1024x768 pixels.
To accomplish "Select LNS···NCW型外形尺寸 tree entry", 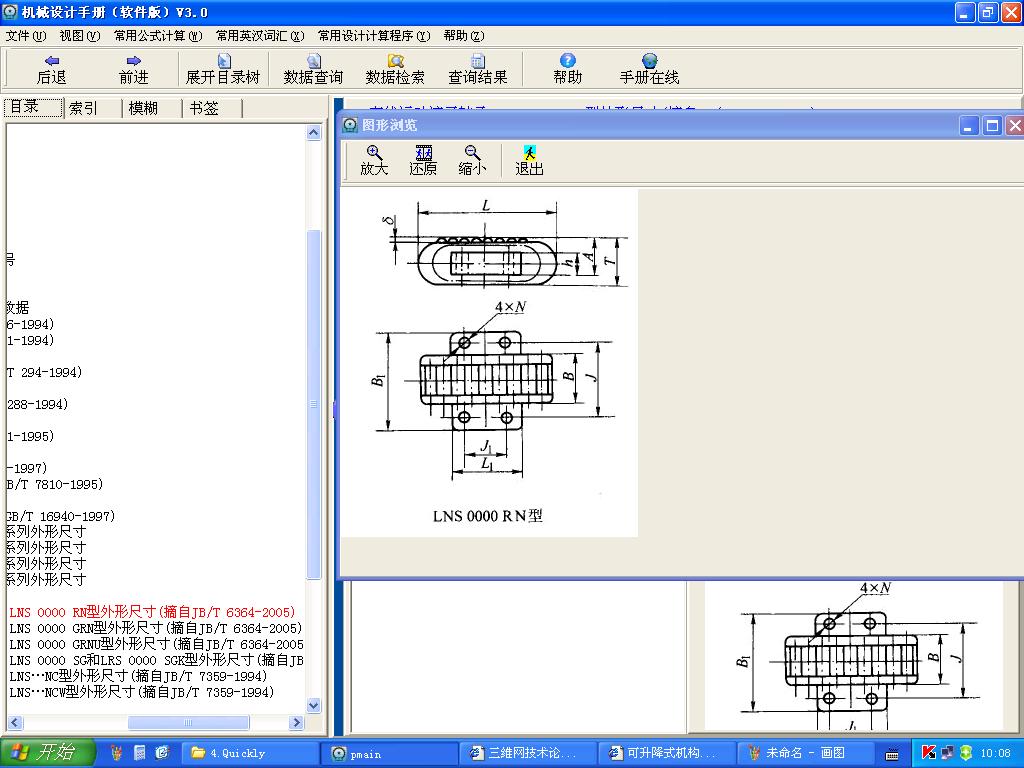I will click(x=141, y=692).
